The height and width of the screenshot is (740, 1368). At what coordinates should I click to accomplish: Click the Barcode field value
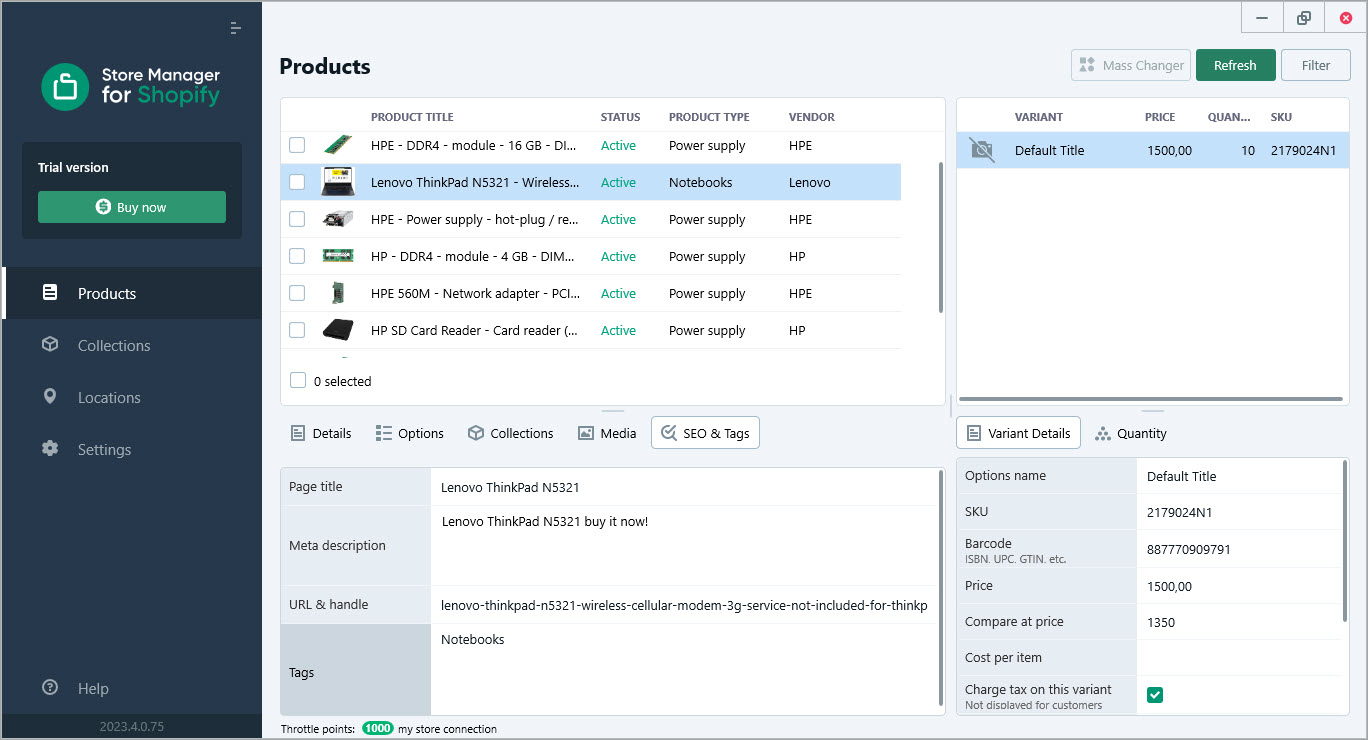point(1240,549)
